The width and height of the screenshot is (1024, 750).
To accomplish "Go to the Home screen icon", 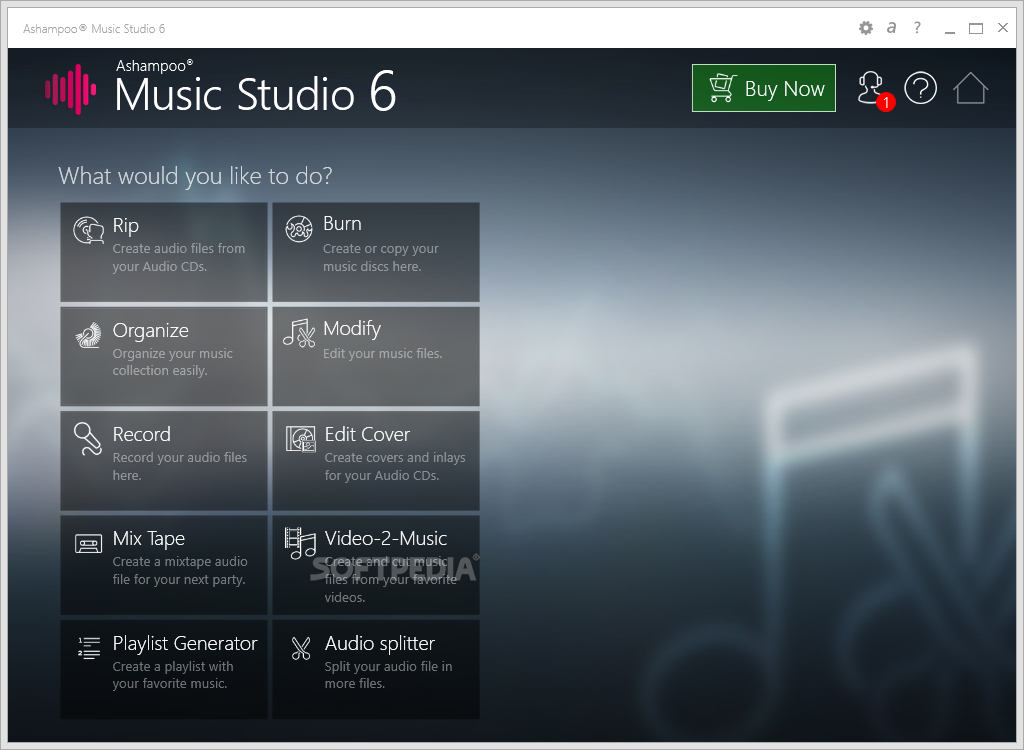I will click(x=970, y=88).
